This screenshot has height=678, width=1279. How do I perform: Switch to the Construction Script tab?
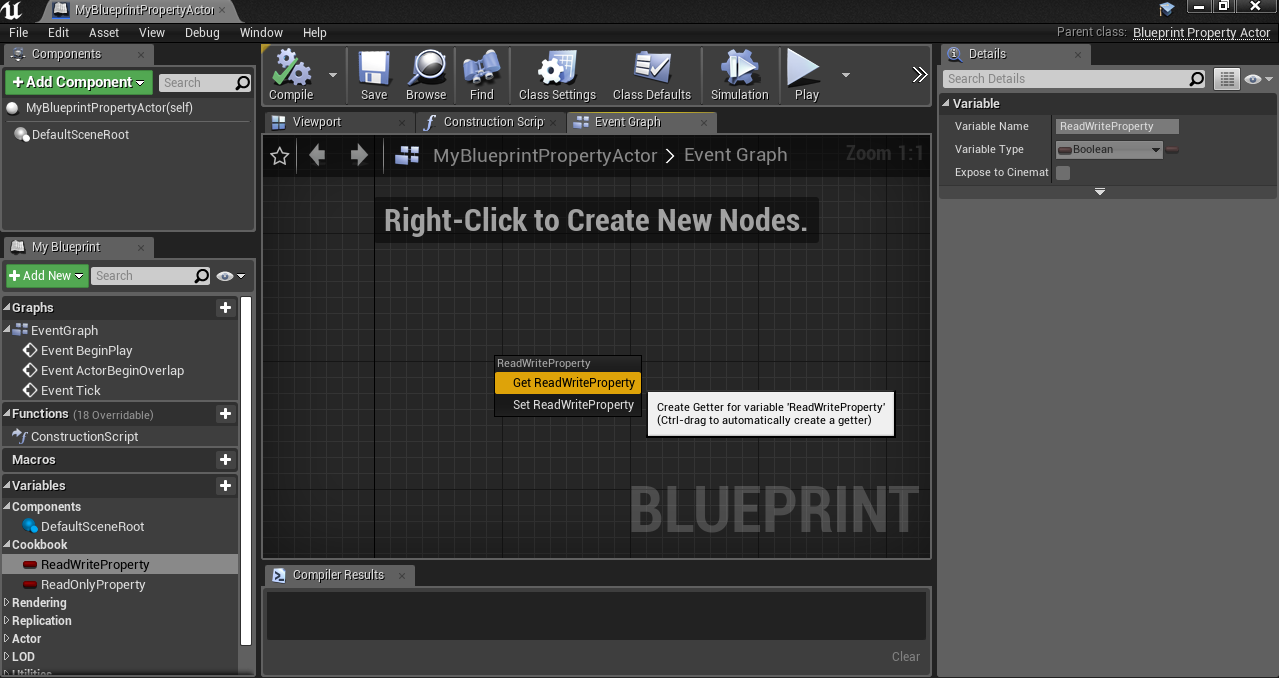[x=493, y=122]
